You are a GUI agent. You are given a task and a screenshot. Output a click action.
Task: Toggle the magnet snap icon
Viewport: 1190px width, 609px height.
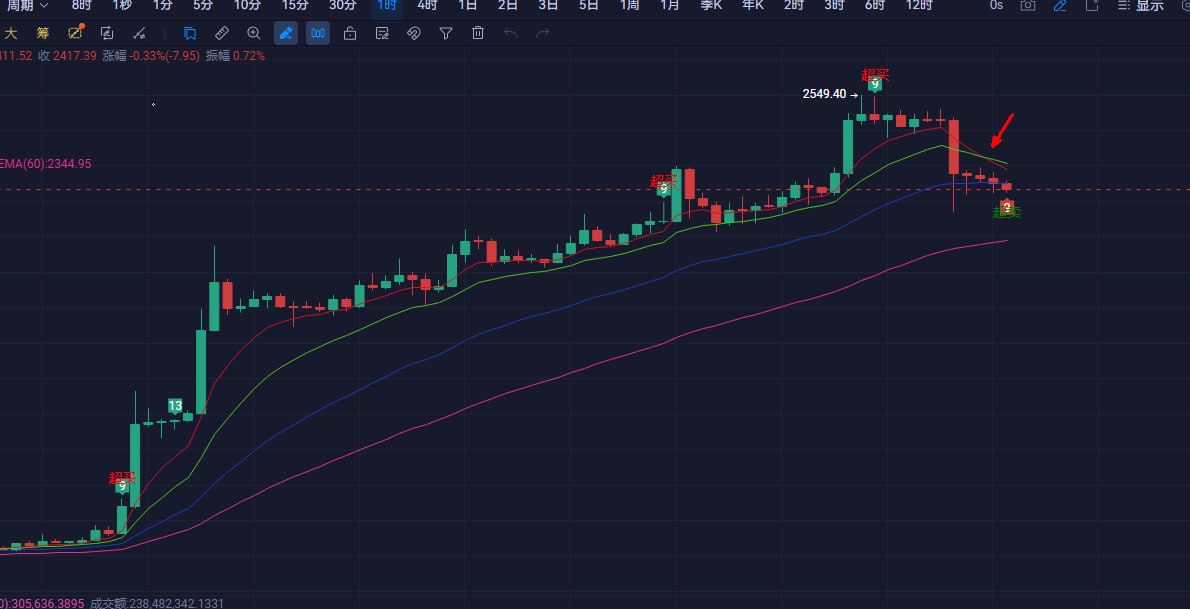(414, 33)
